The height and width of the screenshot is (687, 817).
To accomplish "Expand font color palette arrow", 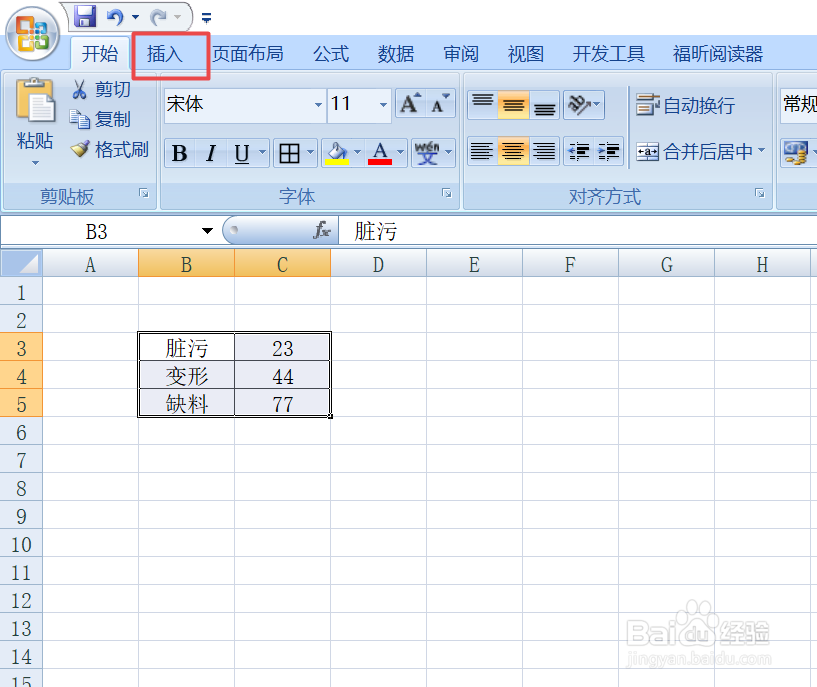I will click(x=401, y=153).
